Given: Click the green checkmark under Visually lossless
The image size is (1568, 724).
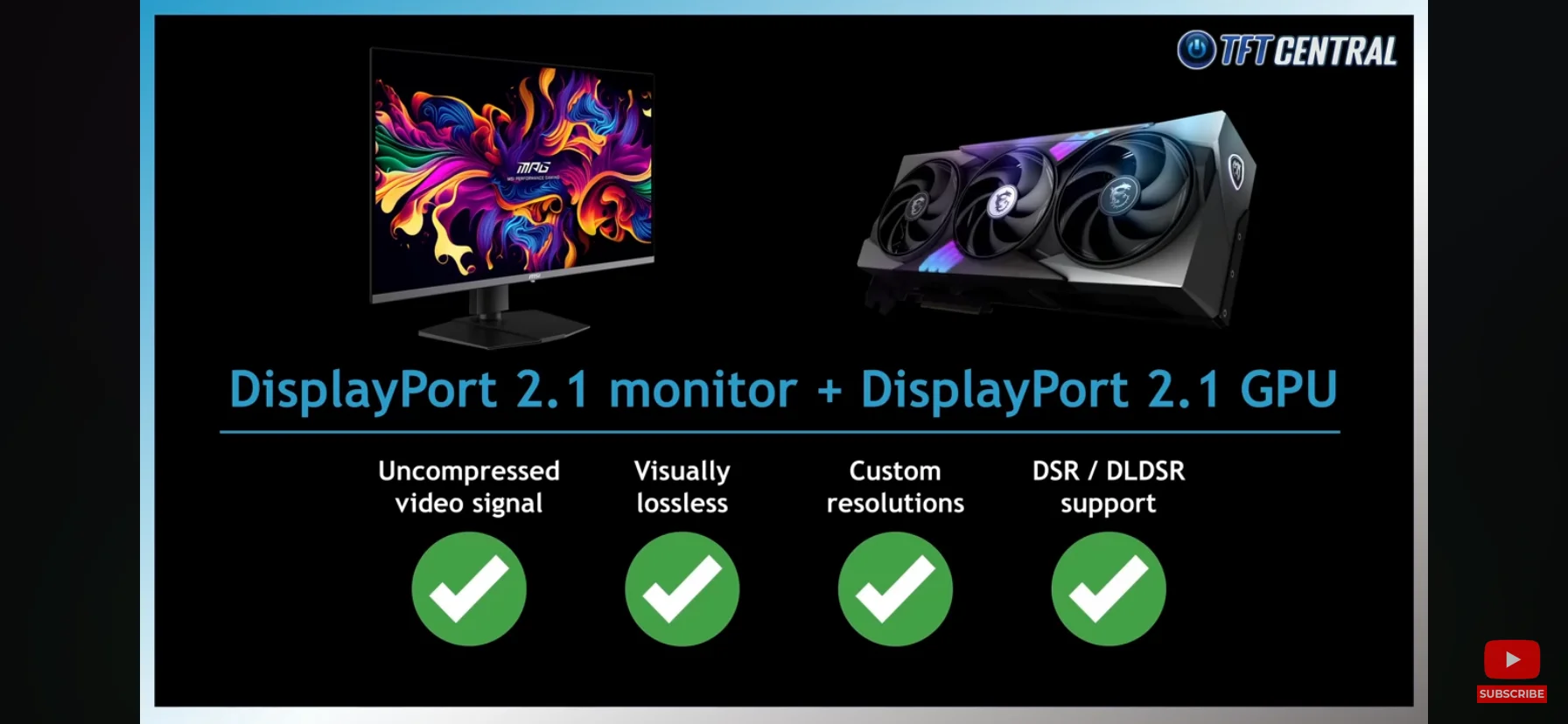Looking at the screenshot, I should (682, 589).
